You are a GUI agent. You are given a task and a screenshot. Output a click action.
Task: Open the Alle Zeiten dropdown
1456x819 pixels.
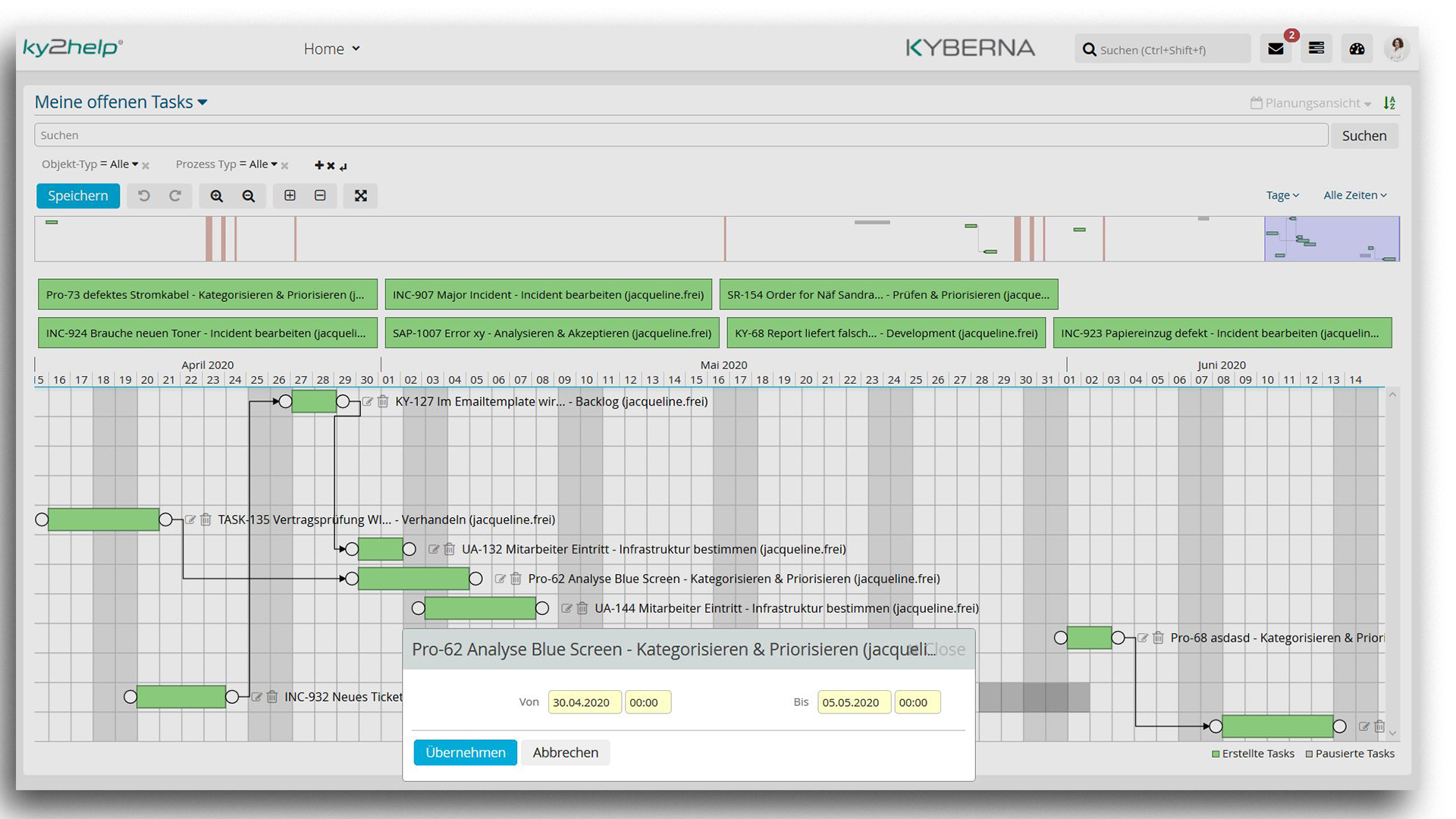1354,195
